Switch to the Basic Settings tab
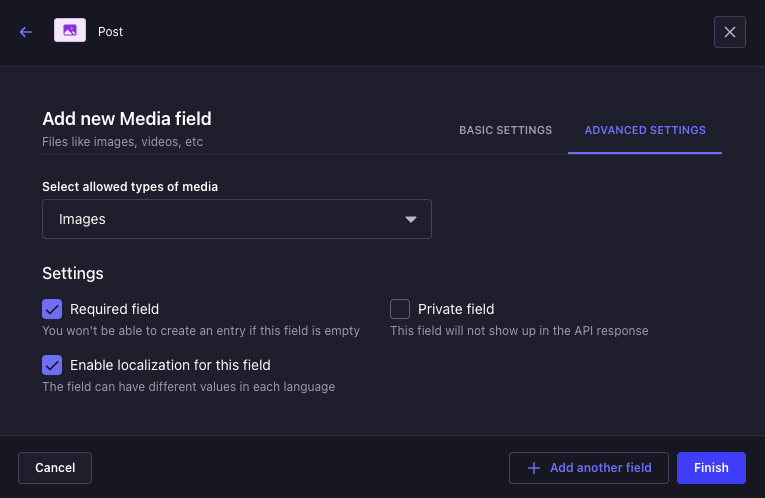Screen dimensions: 765x498 (505, 130)
